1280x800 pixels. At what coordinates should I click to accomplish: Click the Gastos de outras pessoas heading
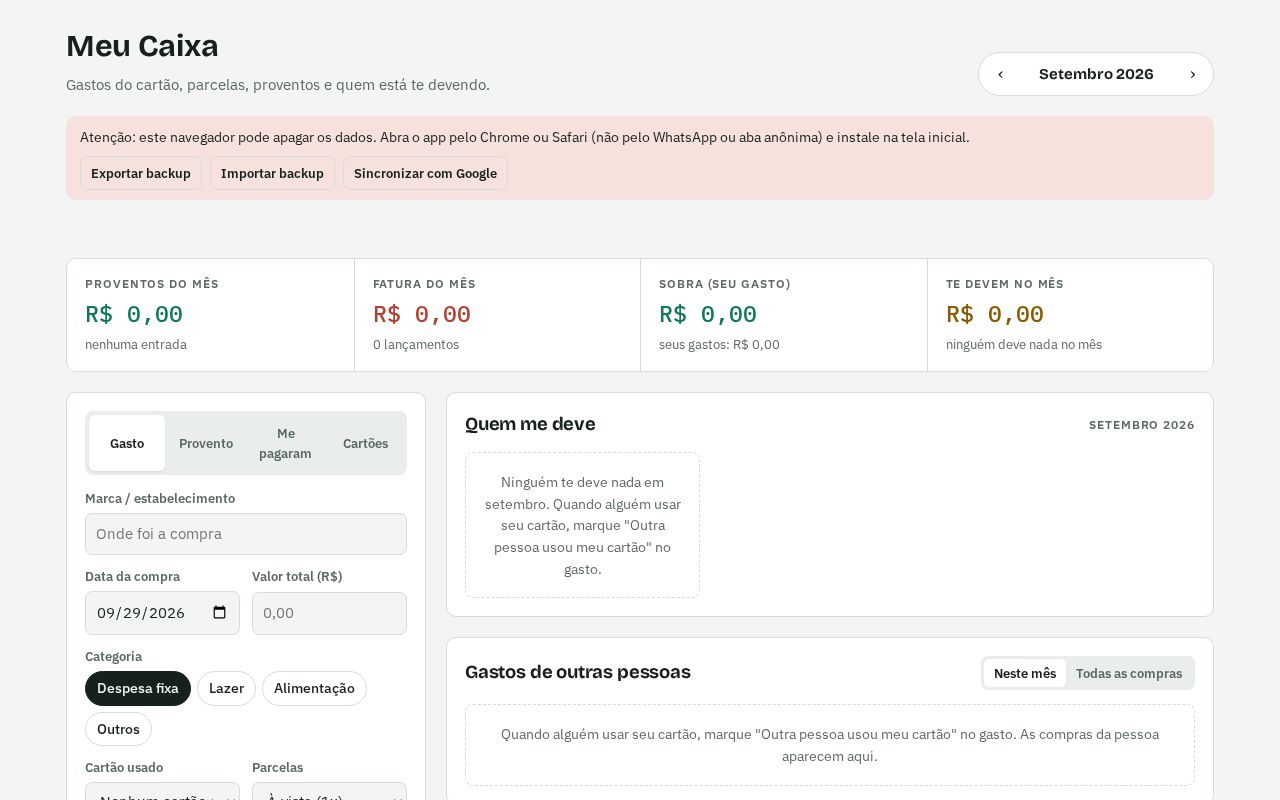click(x=578, y=672)
